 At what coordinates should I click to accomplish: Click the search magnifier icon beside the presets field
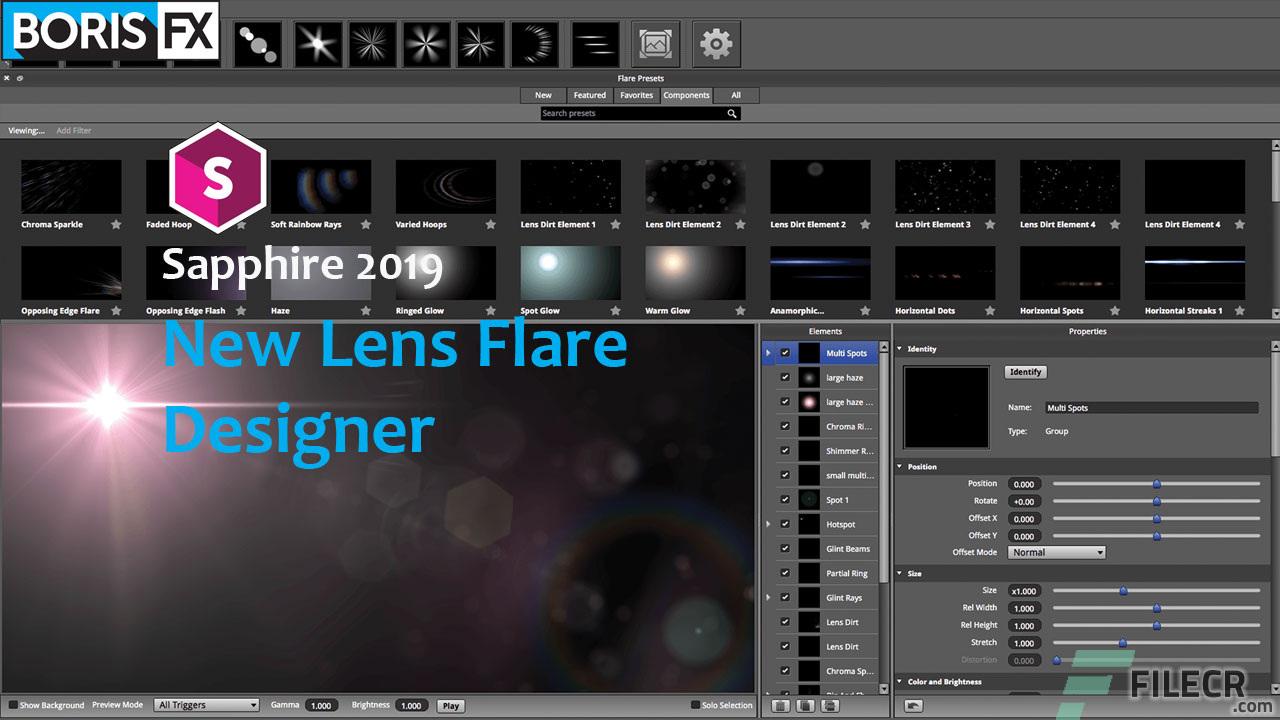point(731,113)
